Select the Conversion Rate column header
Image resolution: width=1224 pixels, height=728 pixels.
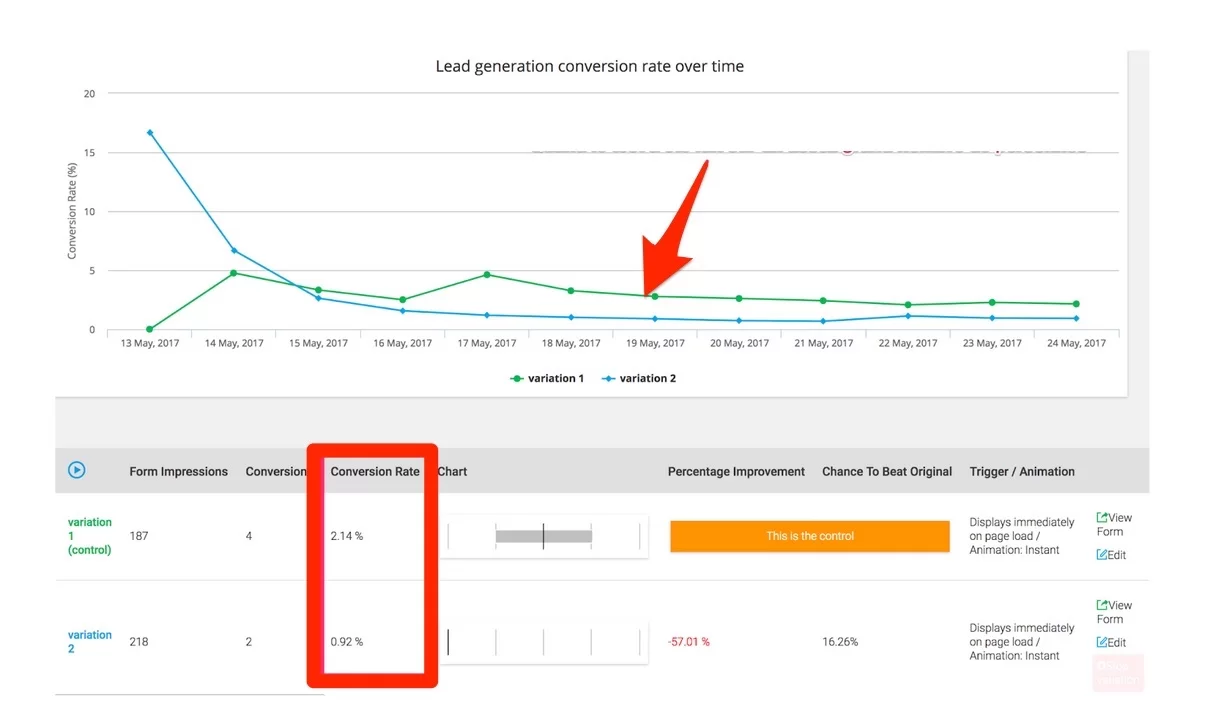click(x=375, y=472)
